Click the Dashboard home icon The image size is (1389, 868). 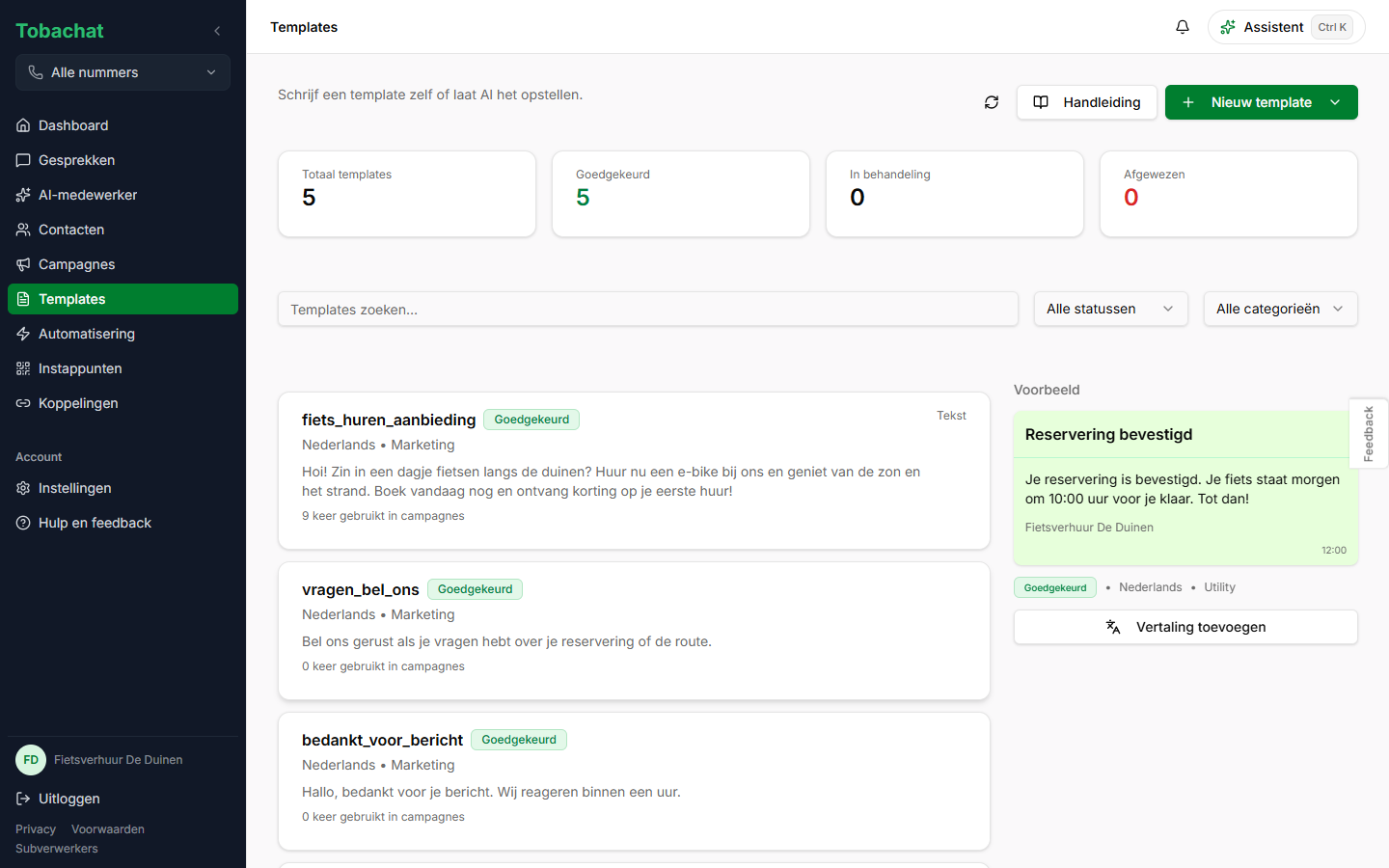point(23,125)
